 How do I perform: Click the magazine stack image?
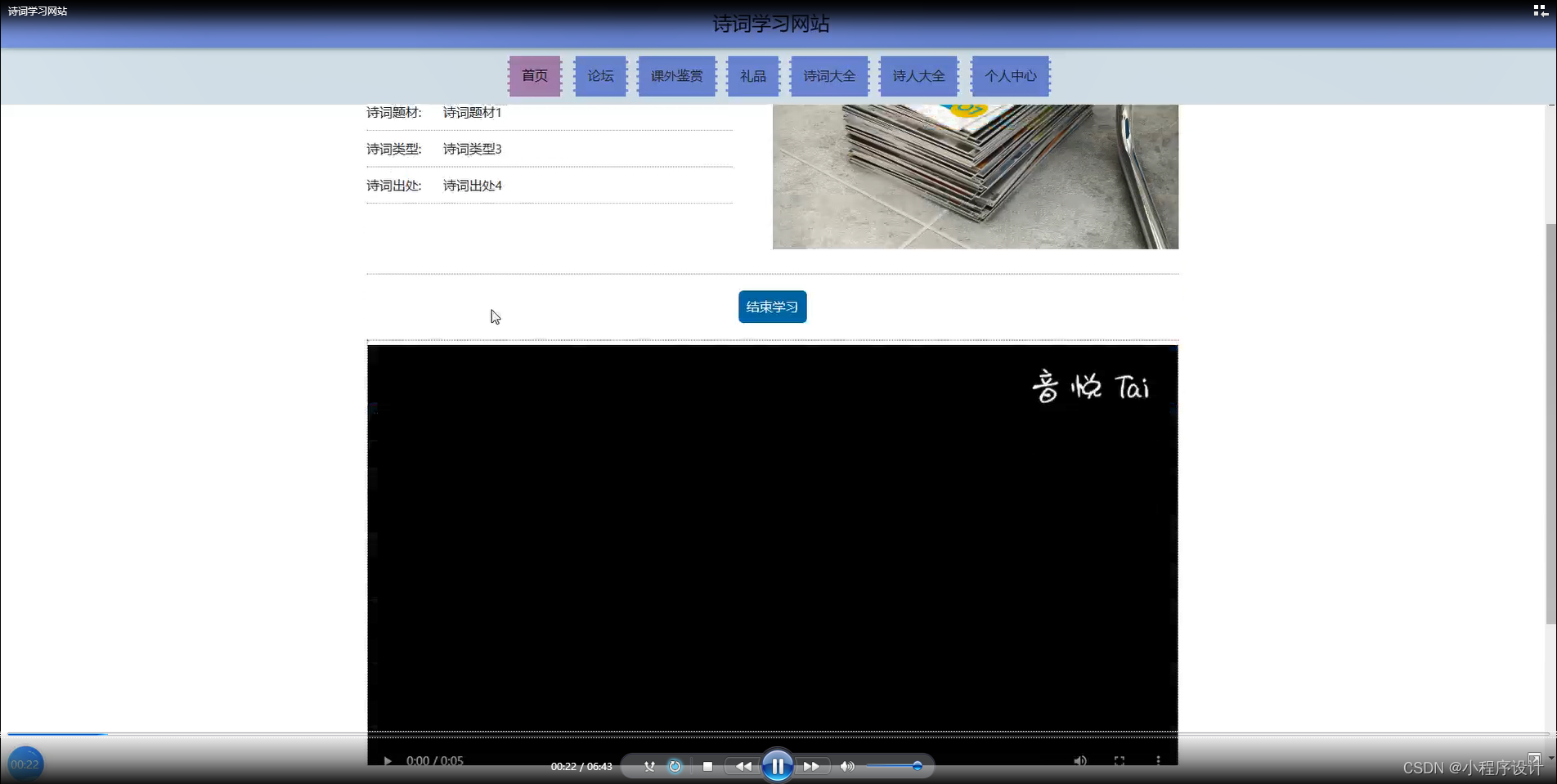[976, 177]
